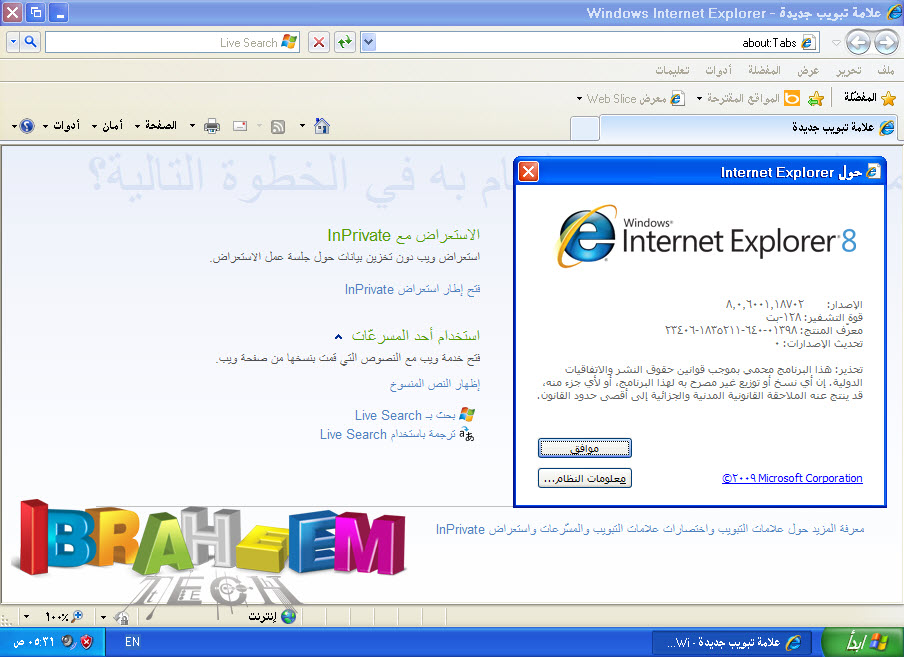
Task: Click the Print icon
Action: click(x=212, y=126)
